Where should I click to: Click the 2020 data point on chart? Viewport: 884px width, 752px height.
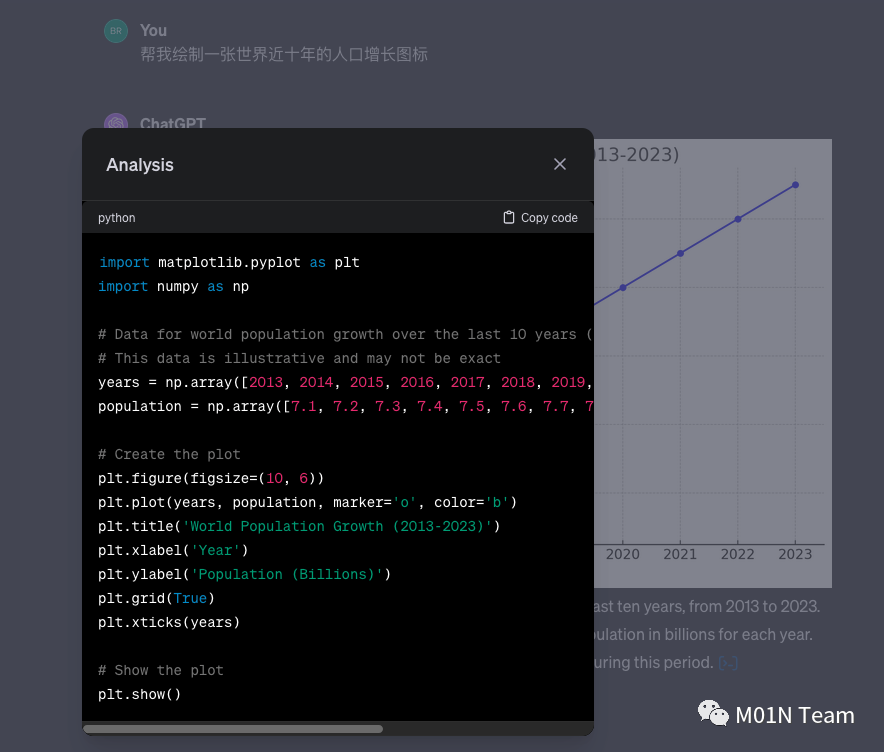point(623,287)
